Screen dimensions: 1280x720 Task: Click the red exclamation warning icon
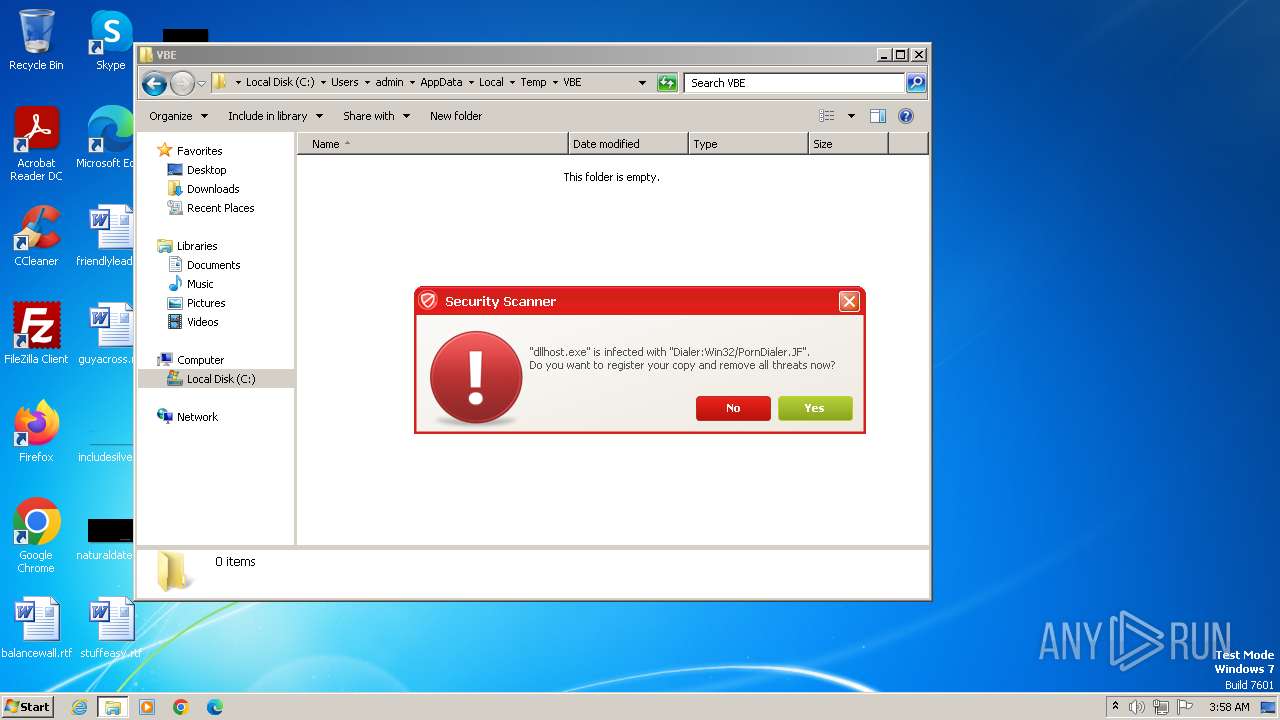click(x=476, y=377)
